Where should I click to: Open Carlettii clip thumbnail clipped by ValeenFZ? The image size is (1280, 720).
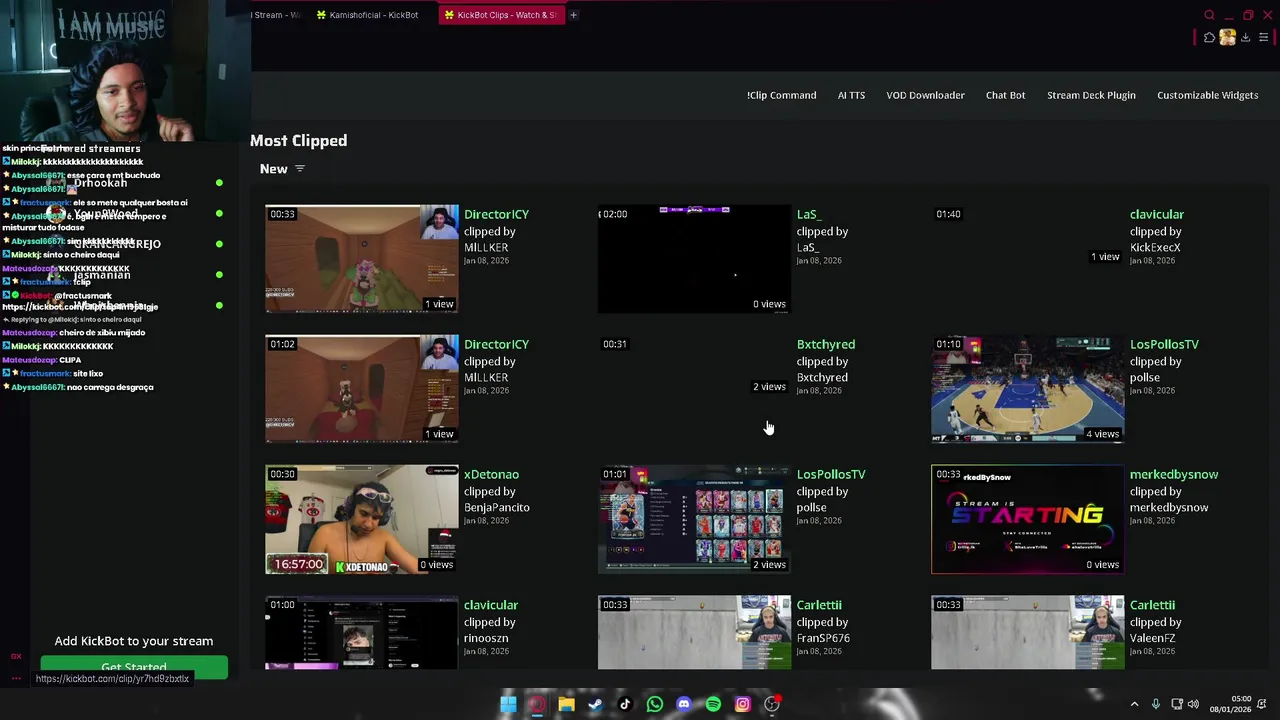coord(1028,633)
